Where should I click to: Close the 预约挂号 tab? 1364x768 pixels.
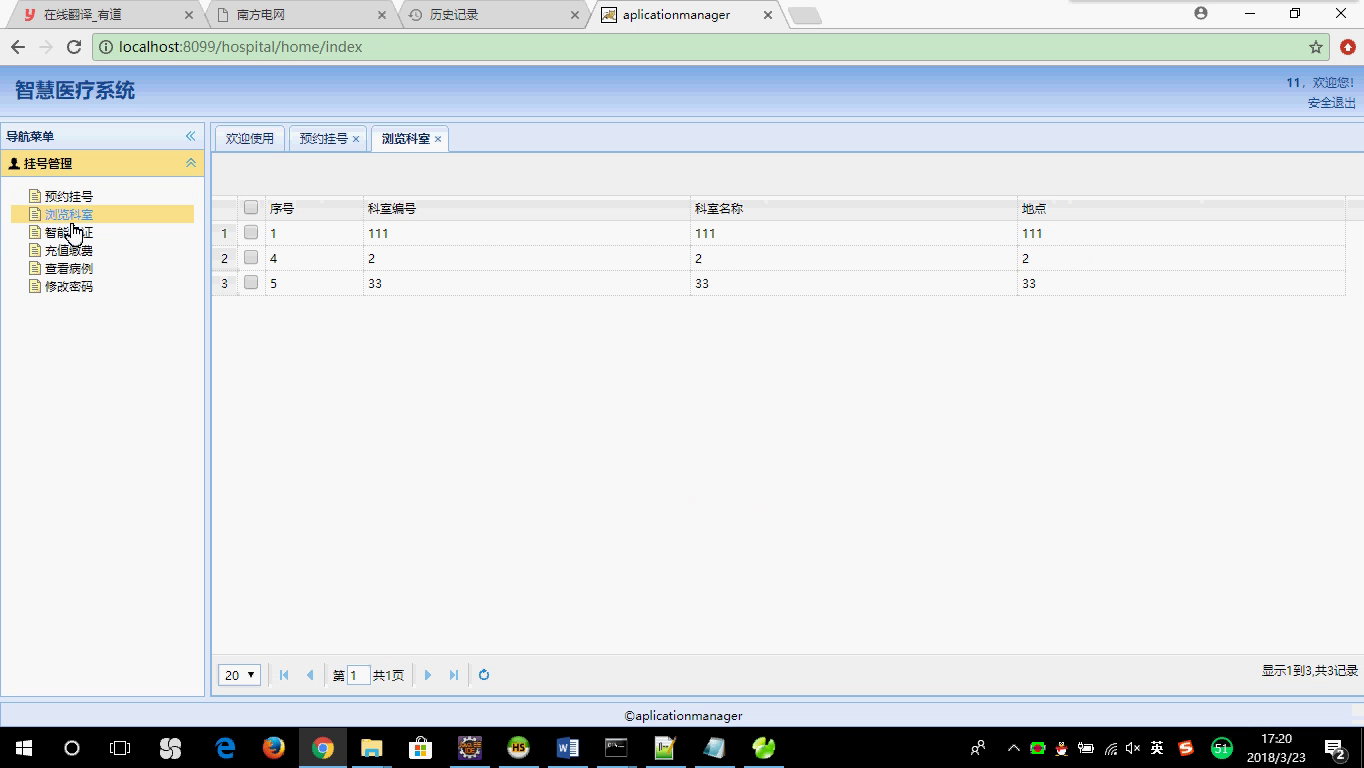pyautogui.click(x=356, y=139)
